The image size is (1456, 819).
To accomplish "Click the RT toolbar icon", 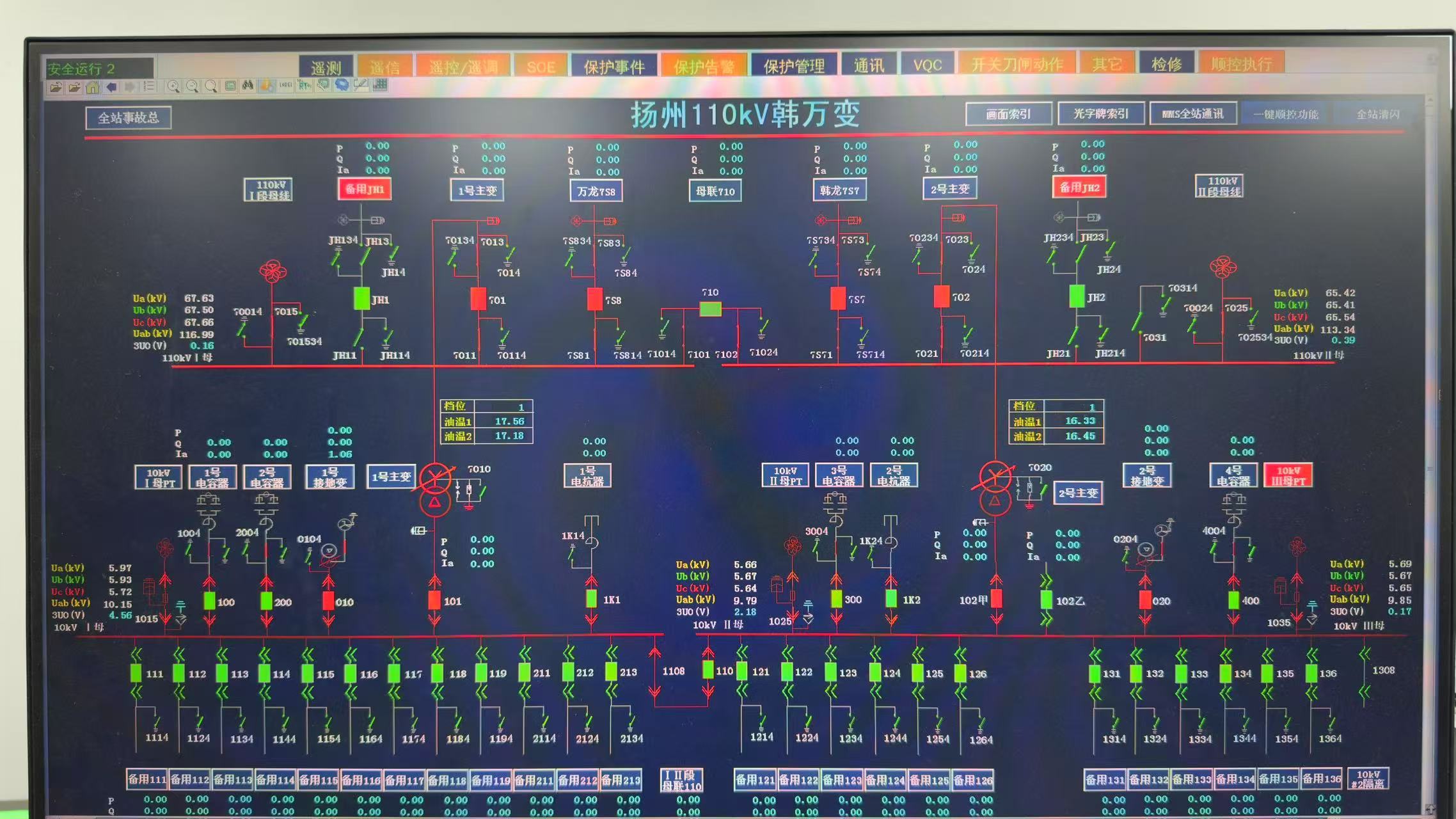I will [304, 85].
